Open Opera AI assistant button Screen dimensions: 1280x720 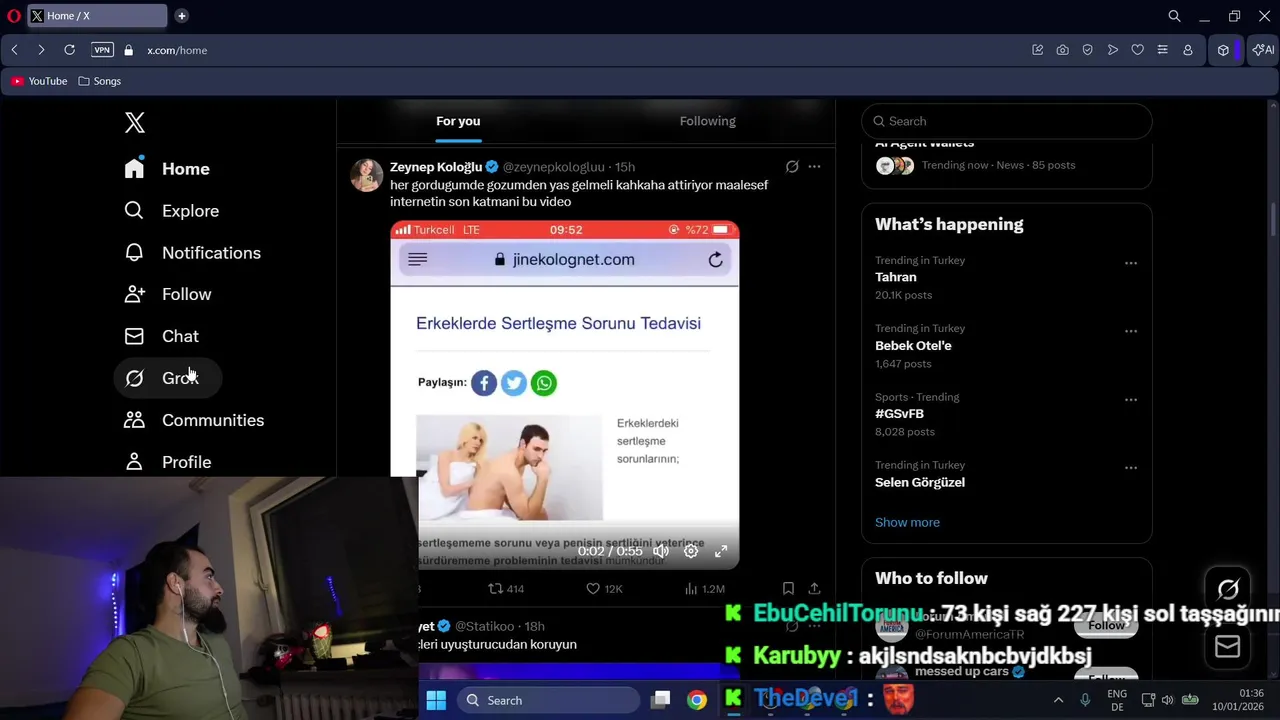(1263, 50)
